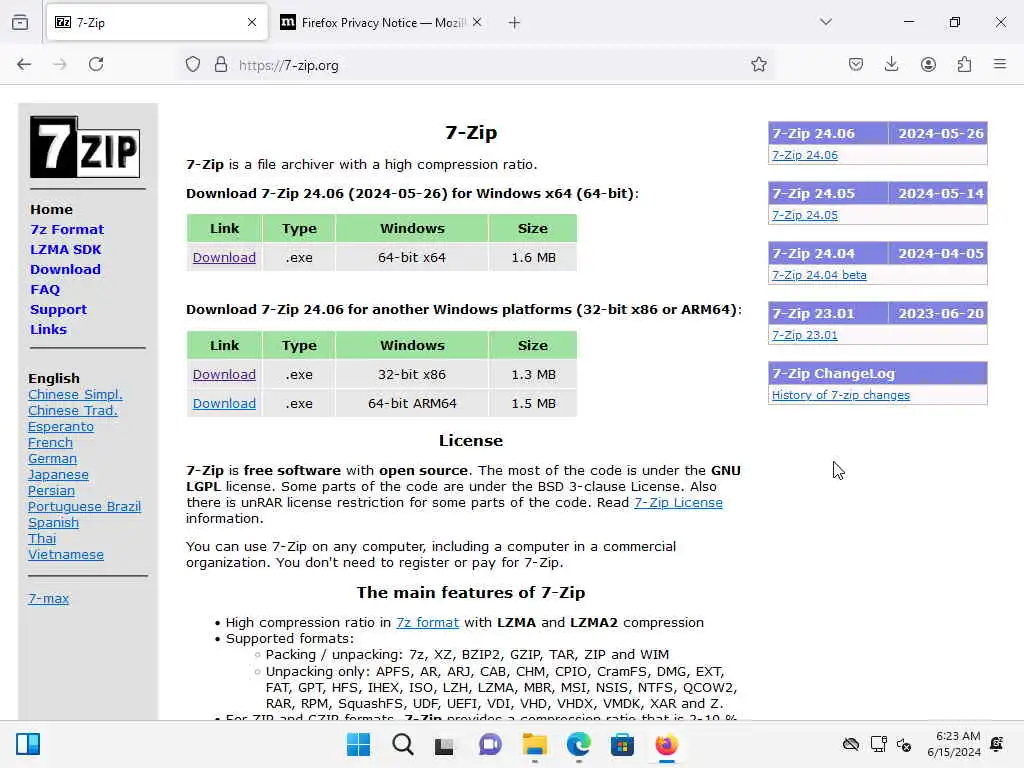
Task: Open the clock showing 6:23 AM
Action: tap(954, 744)
